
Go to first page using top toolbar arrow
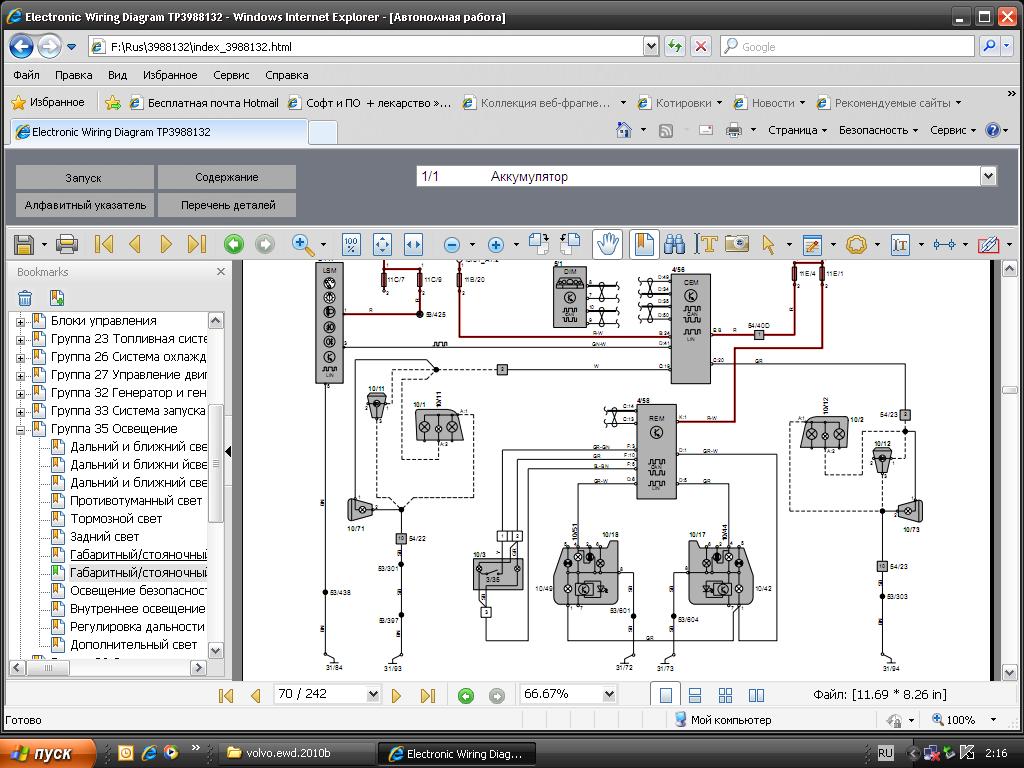104,244
